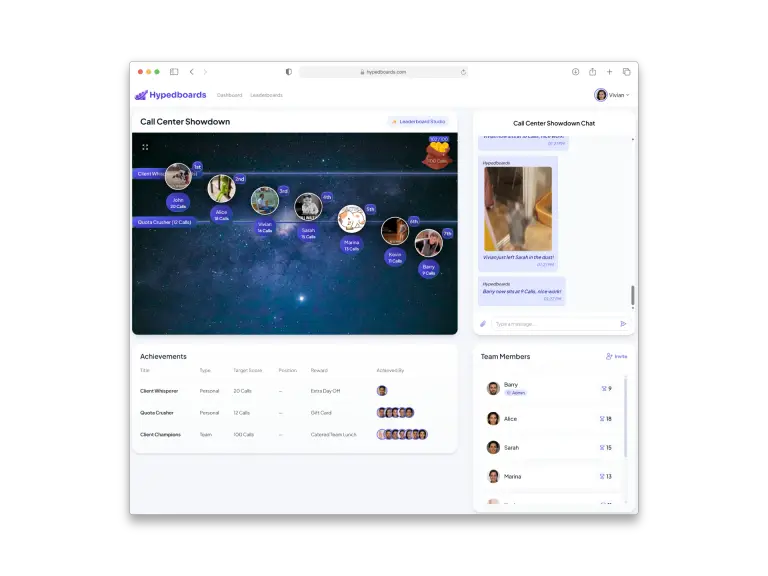Click the chat attachment paperclip icon
This screenshot has height=576, width=768.
coord(483,324)
